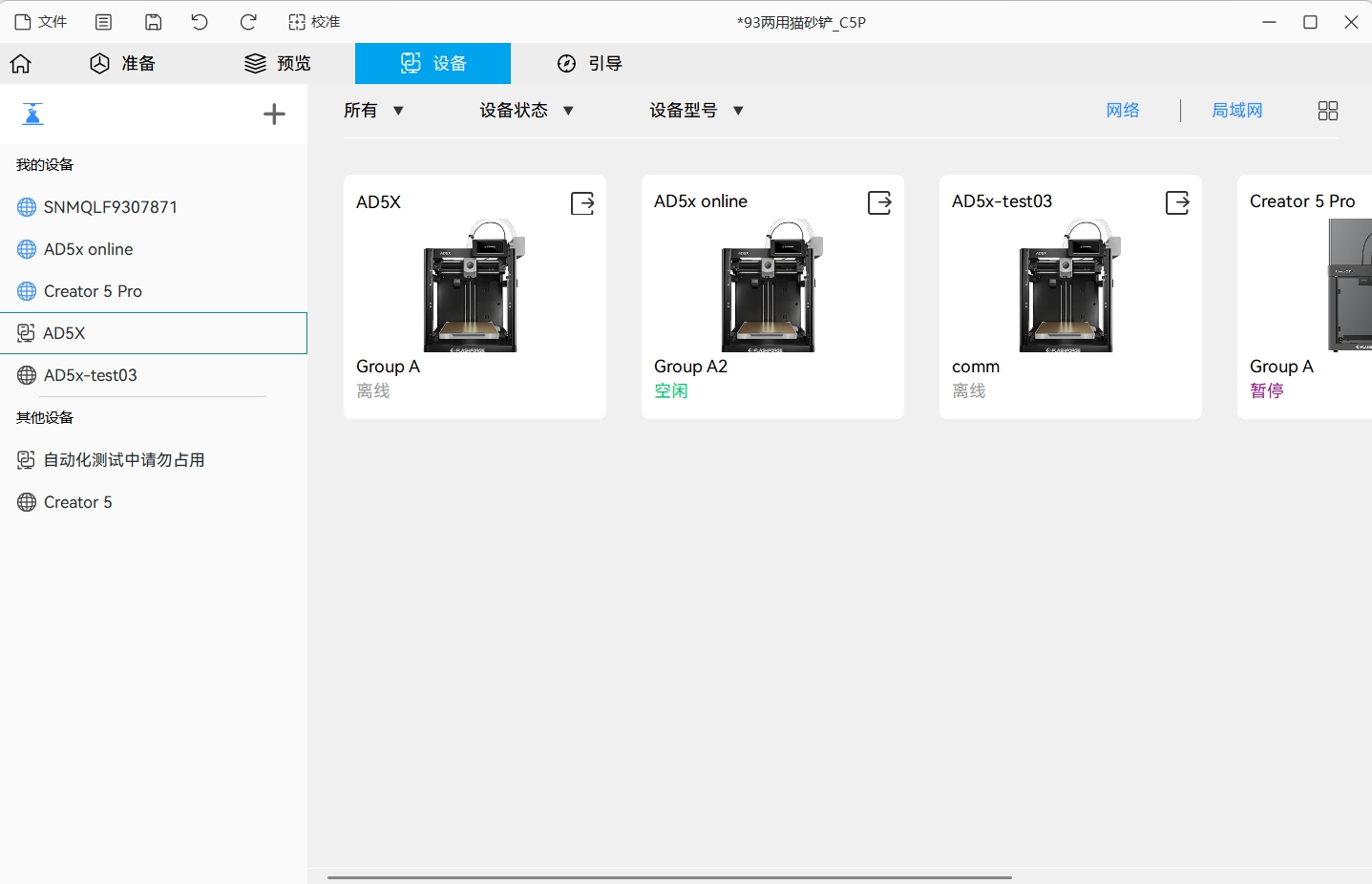
Task: Click globe icon beside AD5x online
Action: click(27, 249)
